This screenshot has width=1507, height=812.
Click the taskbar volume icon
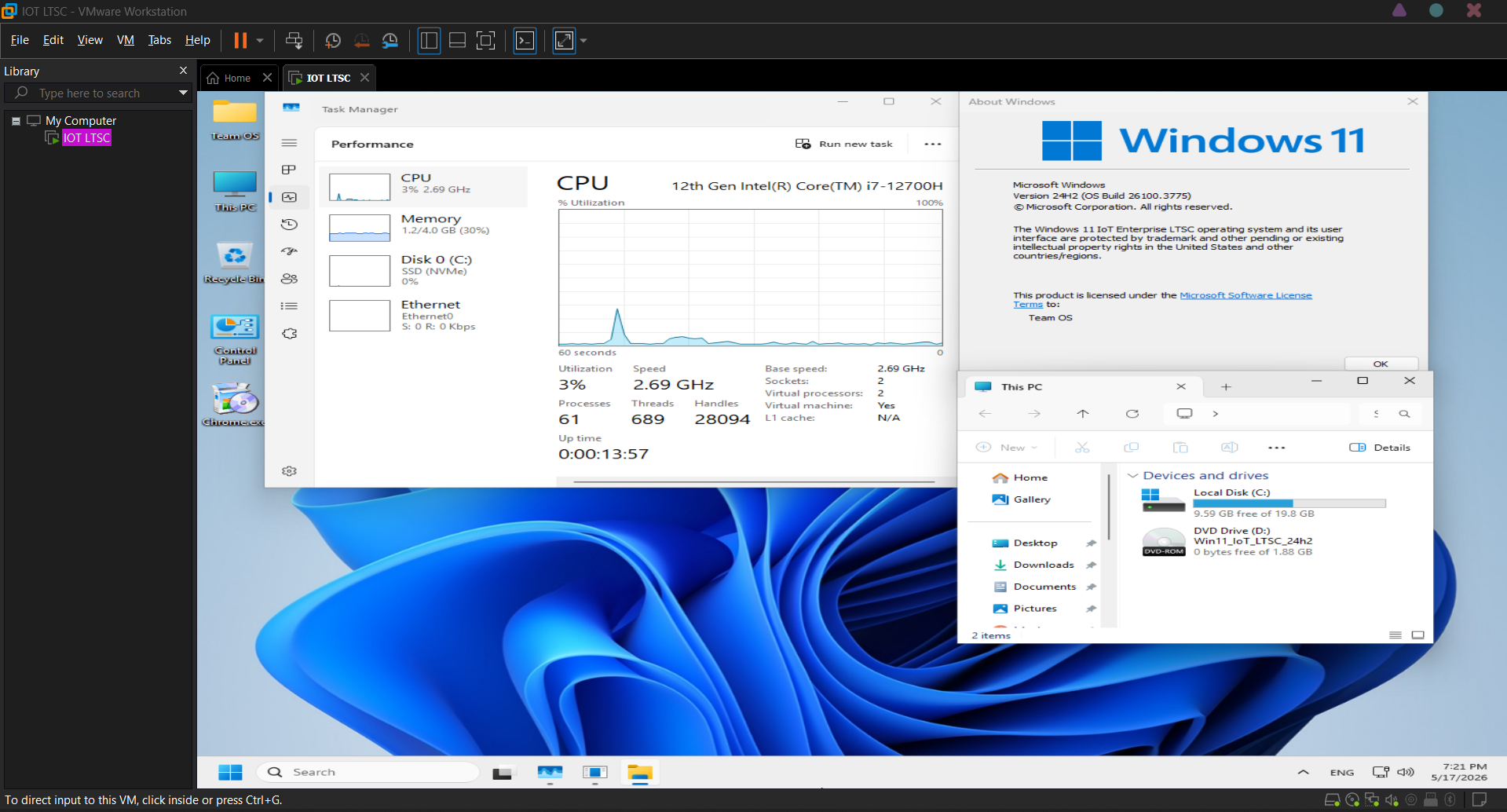(1406, 772)
